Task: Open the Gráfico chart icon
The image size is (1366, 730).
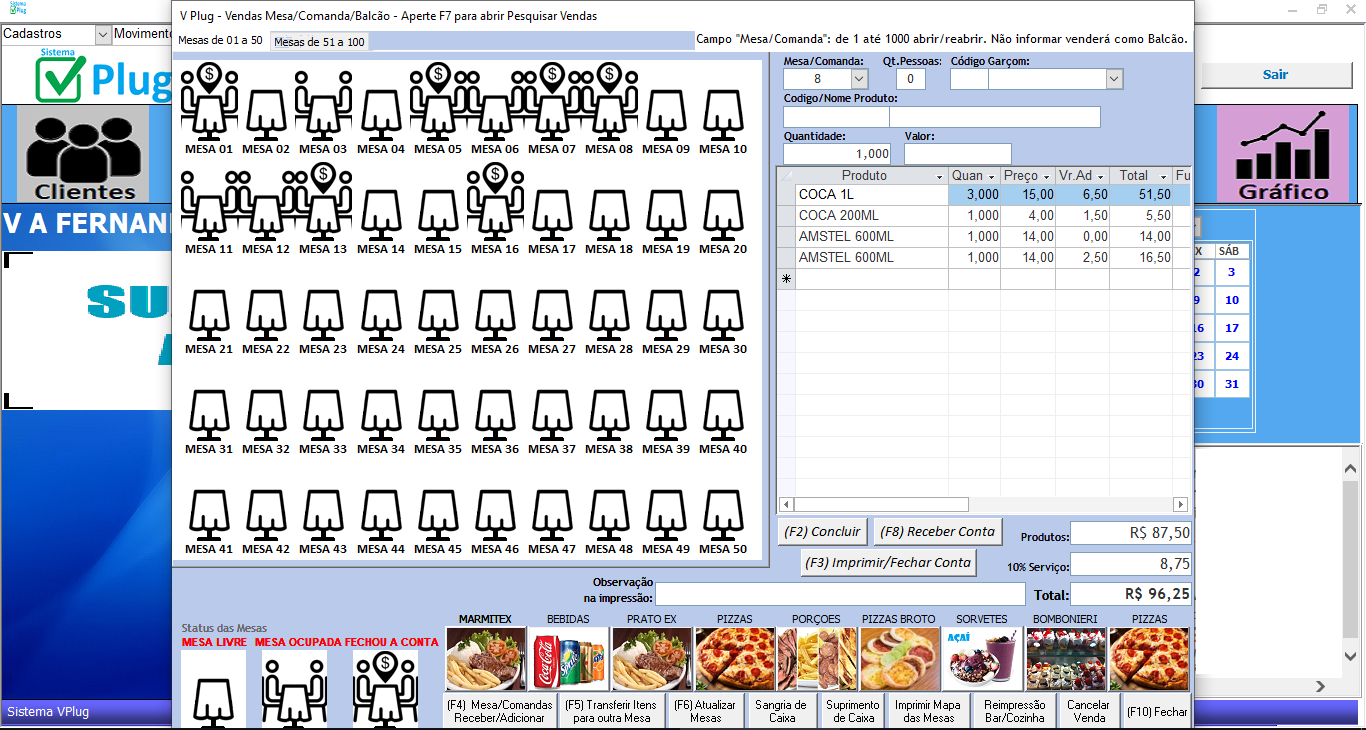Action: click(1284, 155)
